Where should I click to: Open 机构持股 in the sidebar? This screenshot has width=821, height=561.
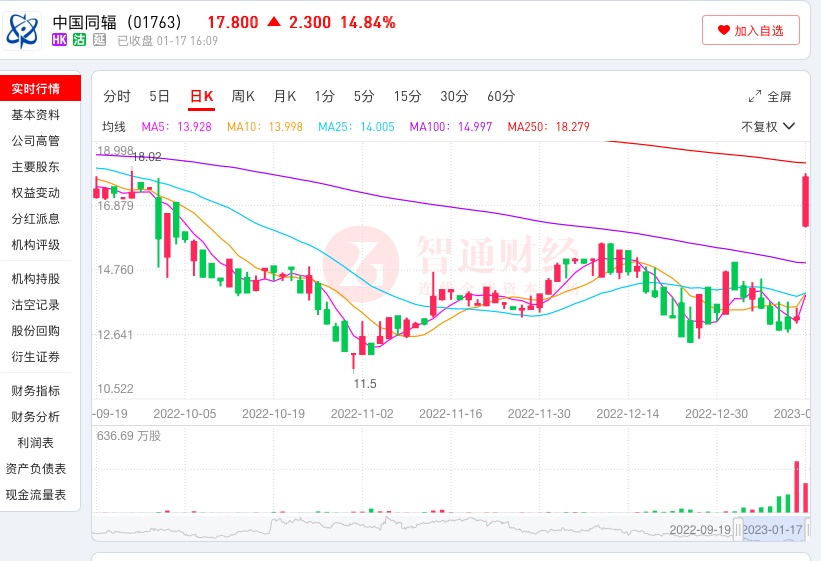coord(36,279)
